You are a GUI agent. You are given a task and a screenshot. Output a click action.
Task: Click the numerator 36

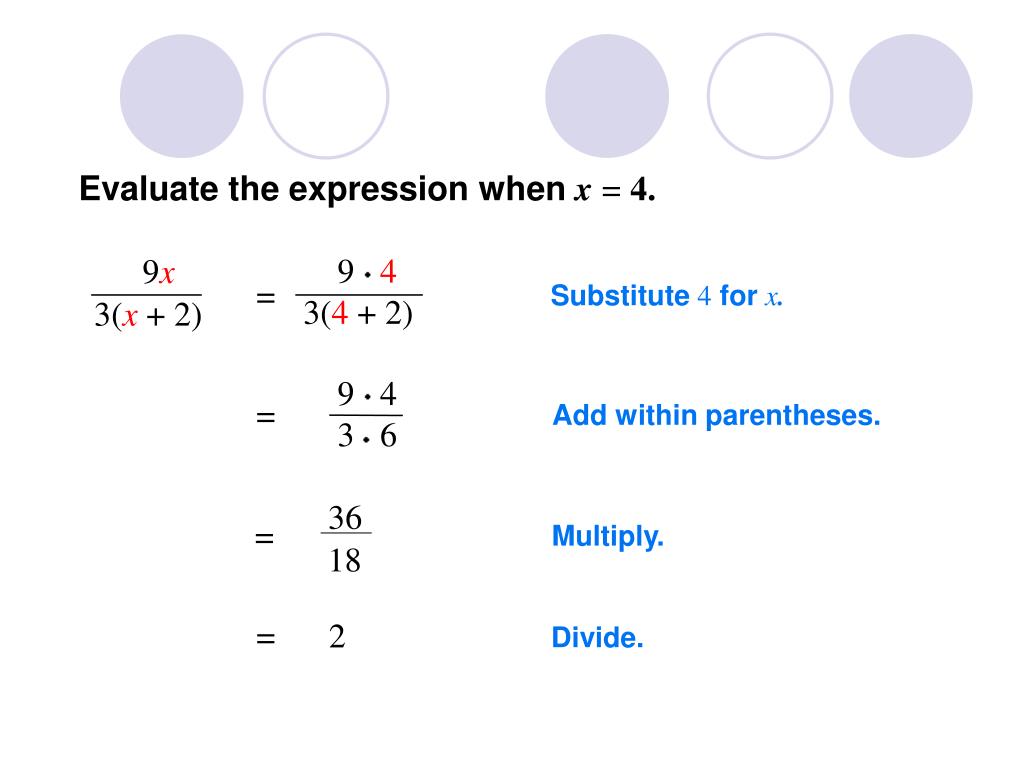pos(345,518)
